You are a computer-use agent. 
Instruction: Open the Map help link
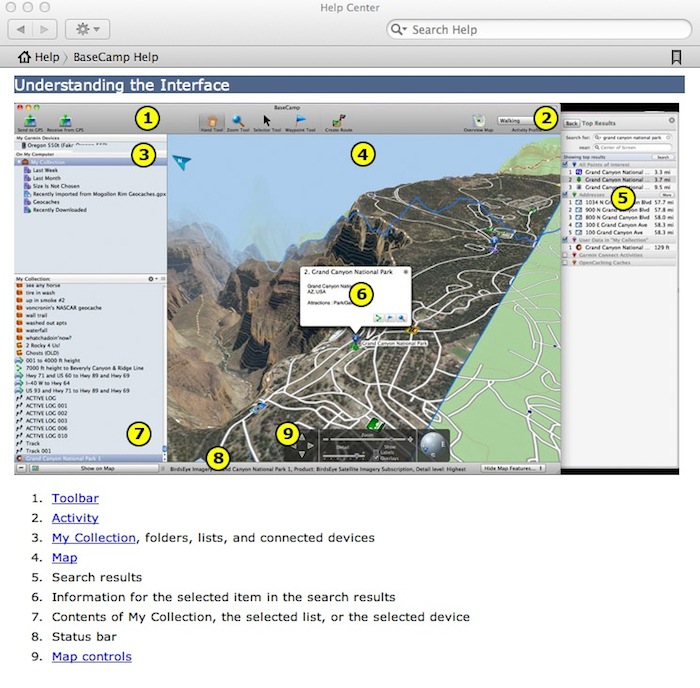pos(64,557)
